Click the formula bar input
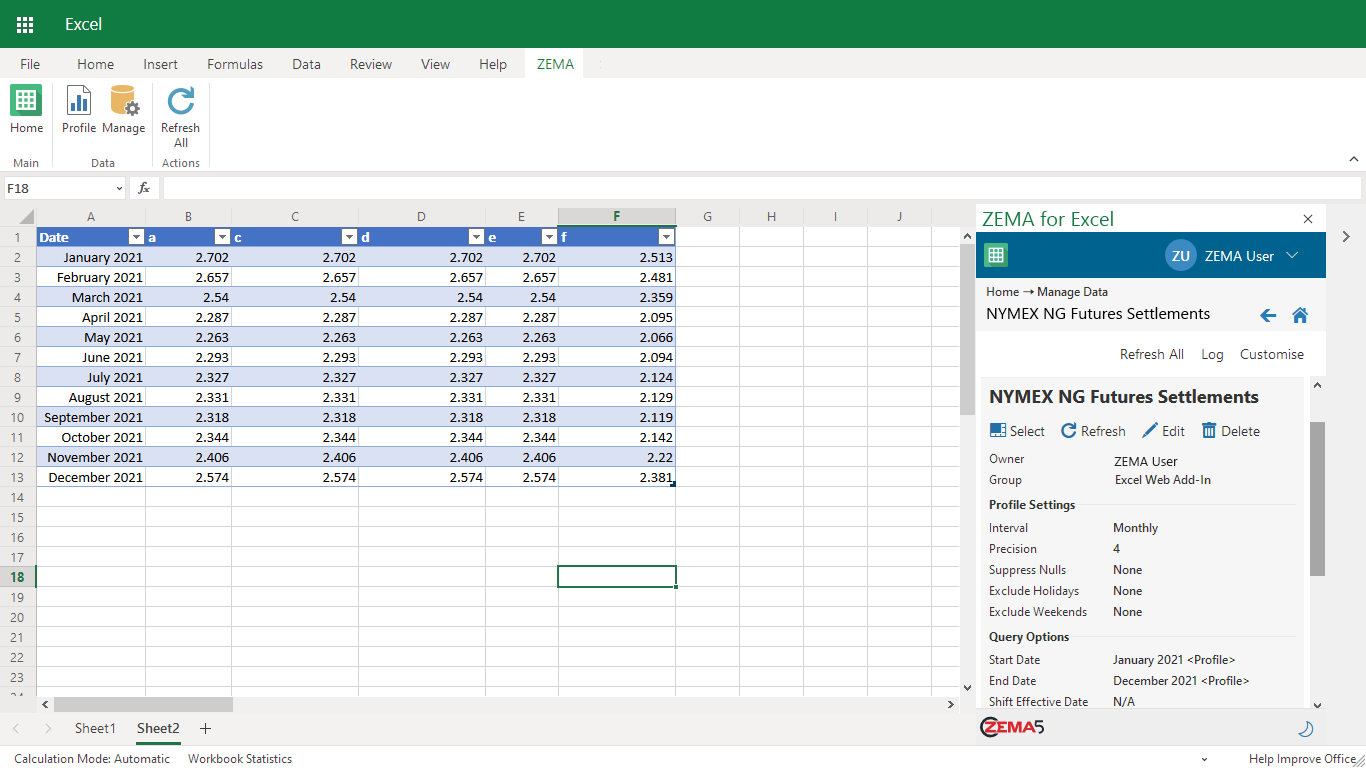 [x=762, y=188]
